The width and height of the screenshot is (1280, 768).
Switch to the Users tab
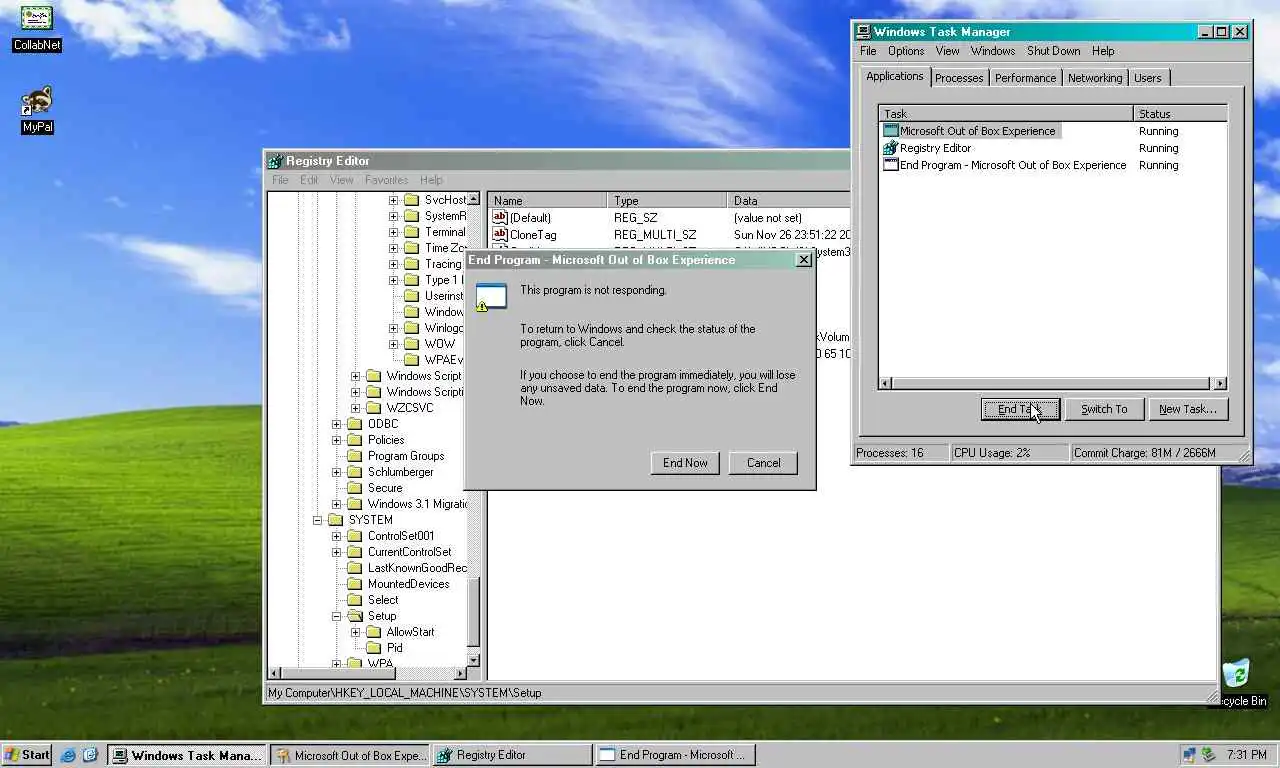click(x=1148, y=78)
